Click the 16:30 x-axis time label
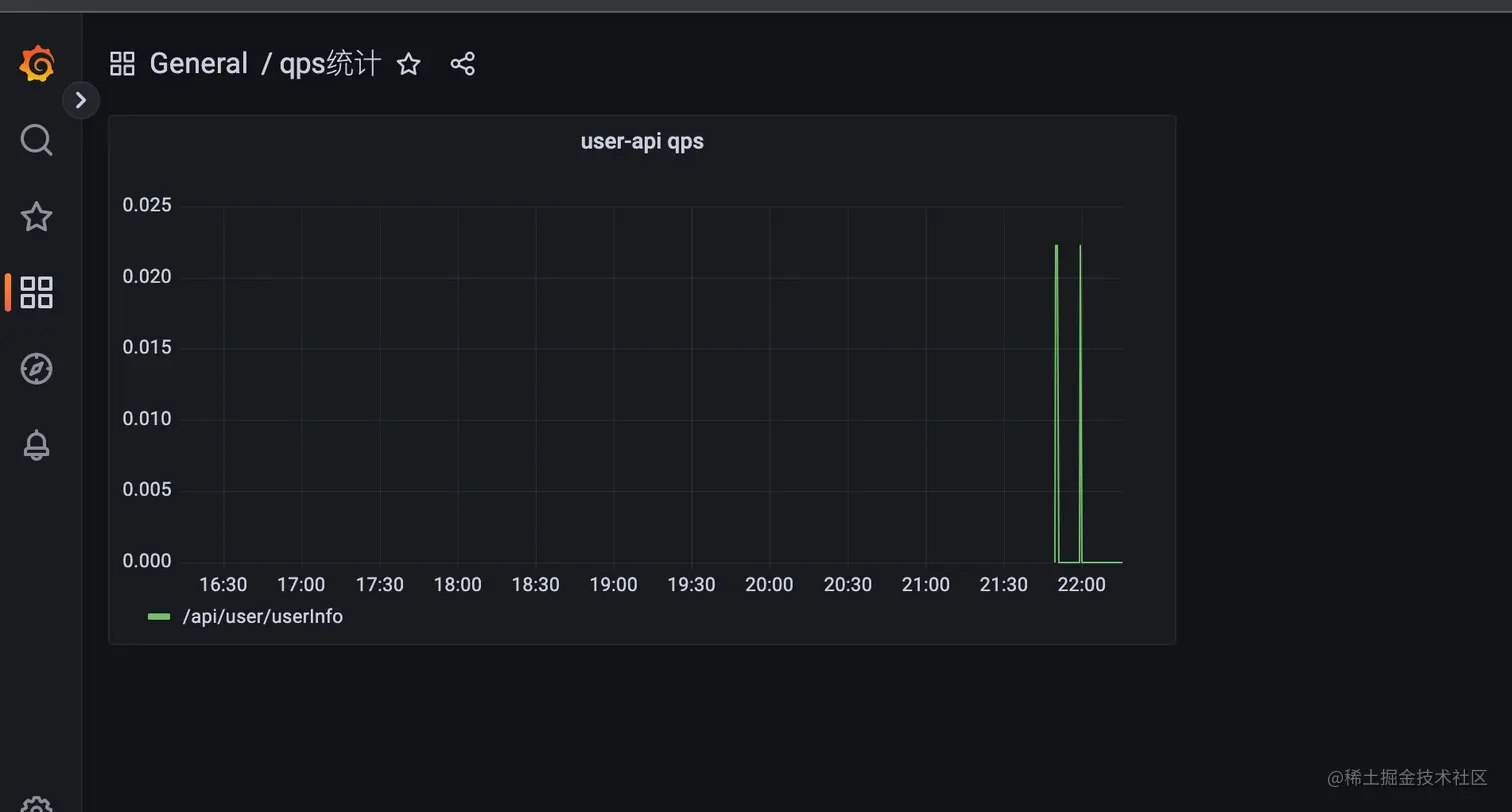 (223, 585)
